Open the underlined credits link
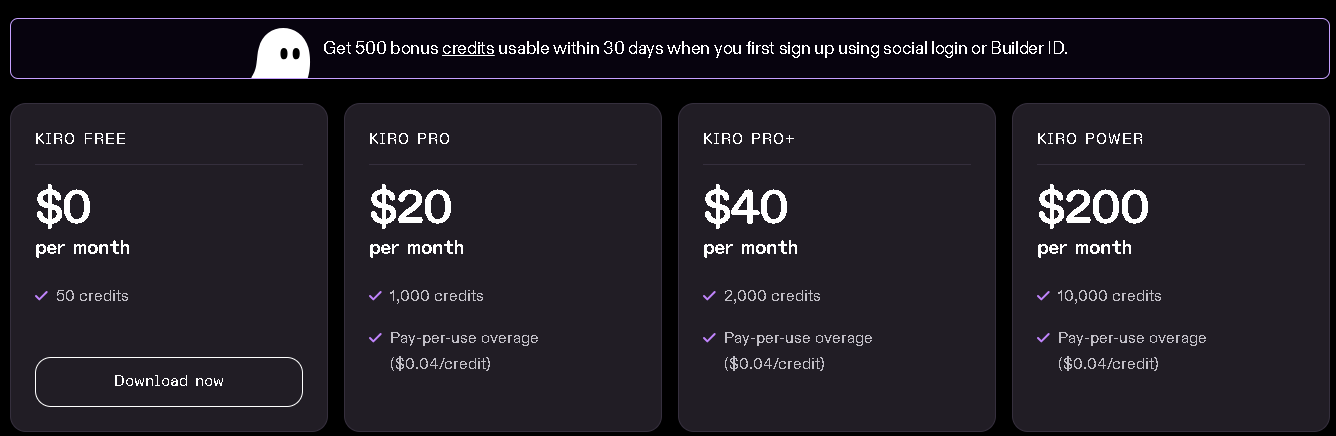1336x436 pixels. [x=468, y=48]
